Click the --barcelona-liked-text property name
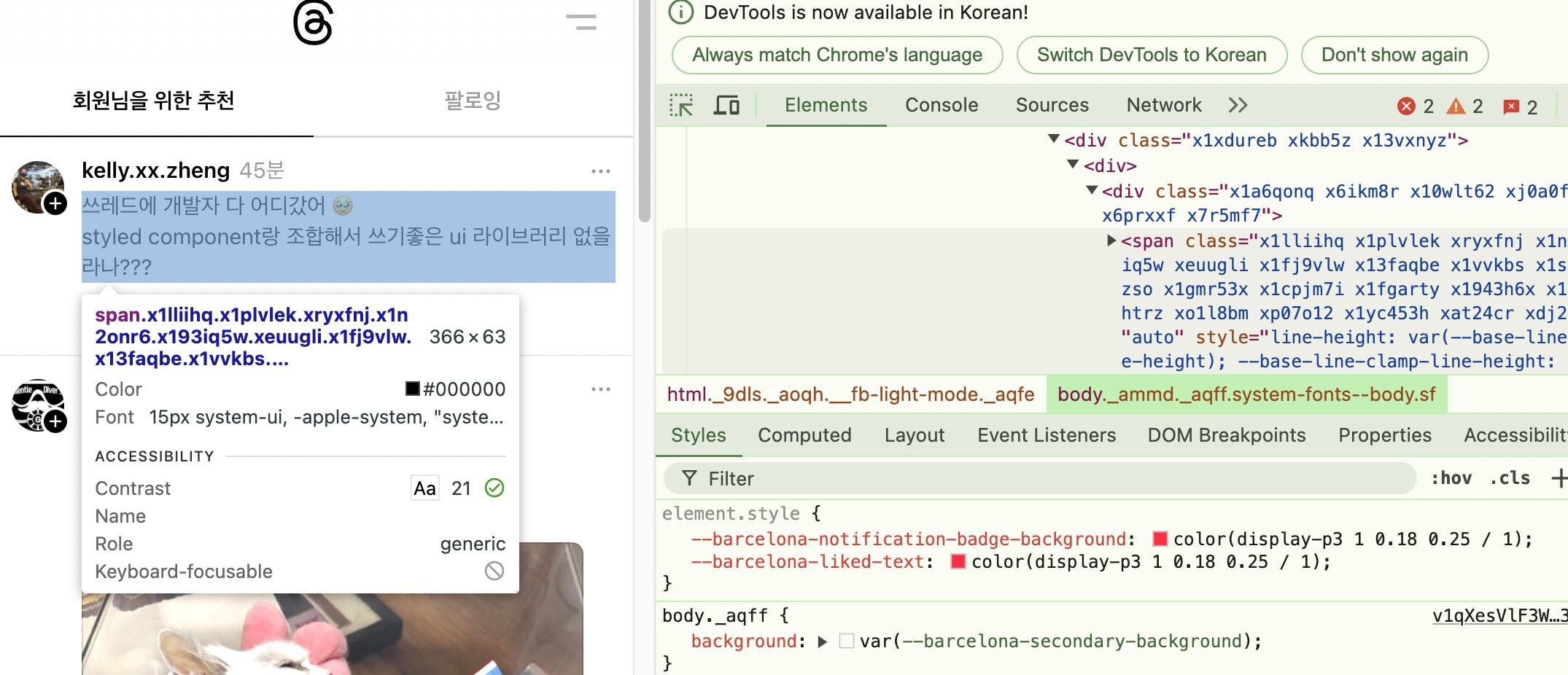This screenshot has height=675, width=1568. click(x=808, y=562)
